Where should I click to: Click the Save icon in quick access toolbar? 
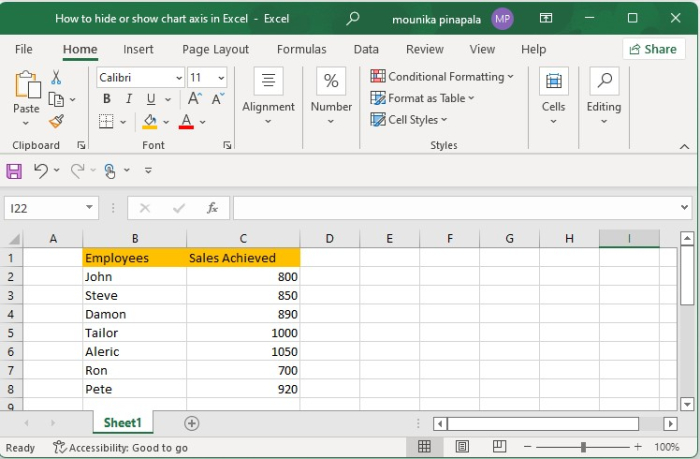[14, 171]
